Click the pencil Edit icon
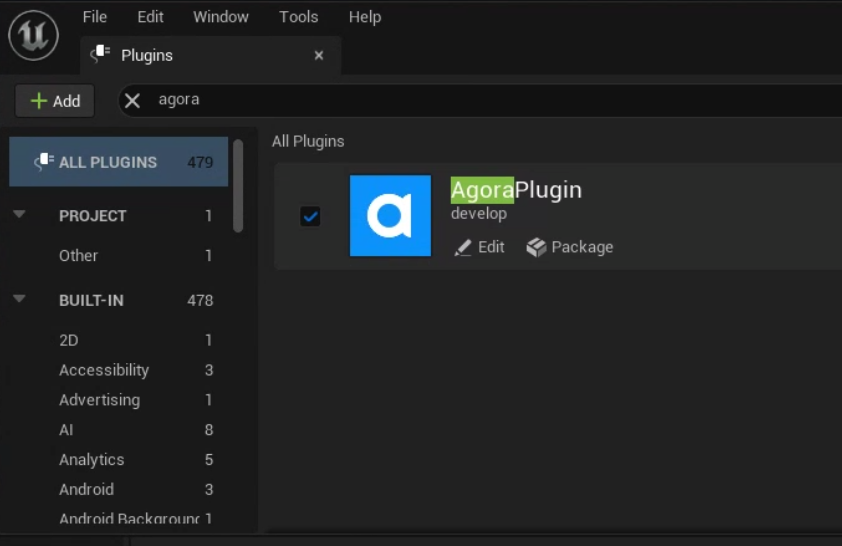Screen dimensions: 842x546 click(463, 247)
